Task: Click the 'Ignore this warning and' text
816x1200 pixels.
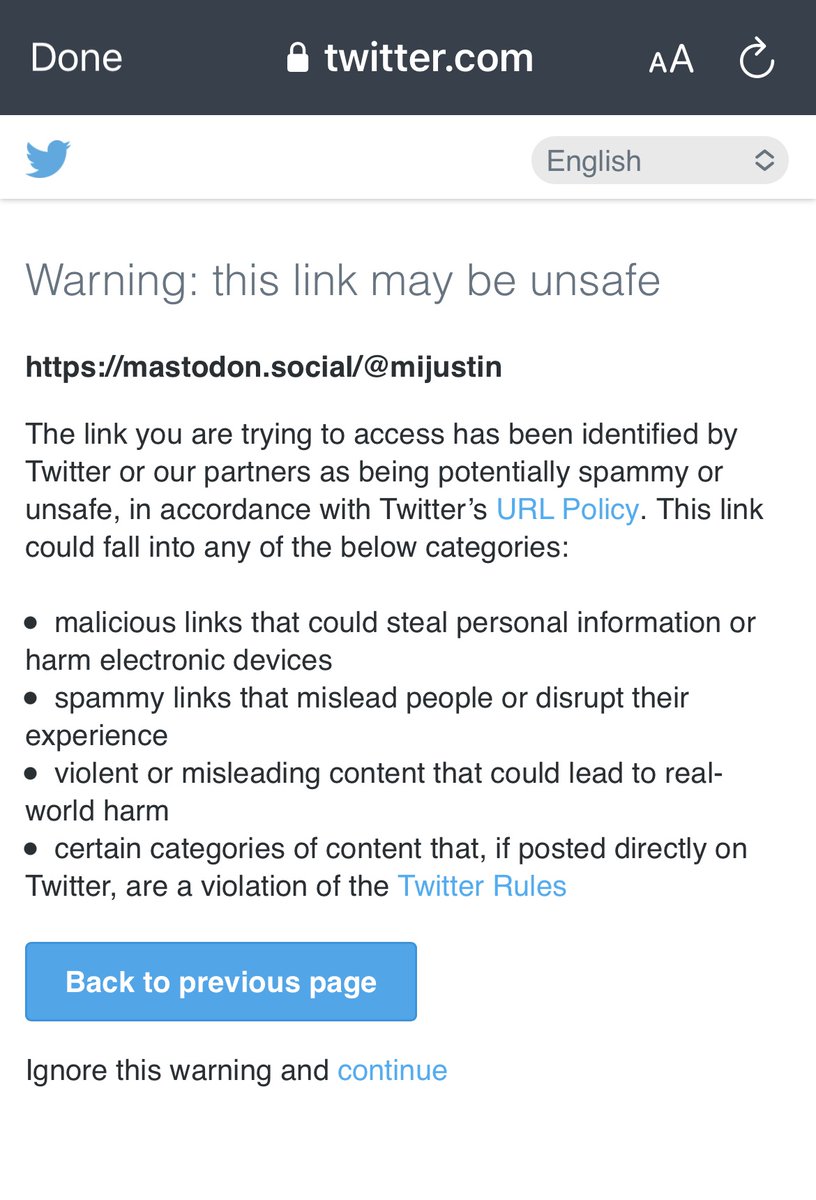Action: 177,1070
